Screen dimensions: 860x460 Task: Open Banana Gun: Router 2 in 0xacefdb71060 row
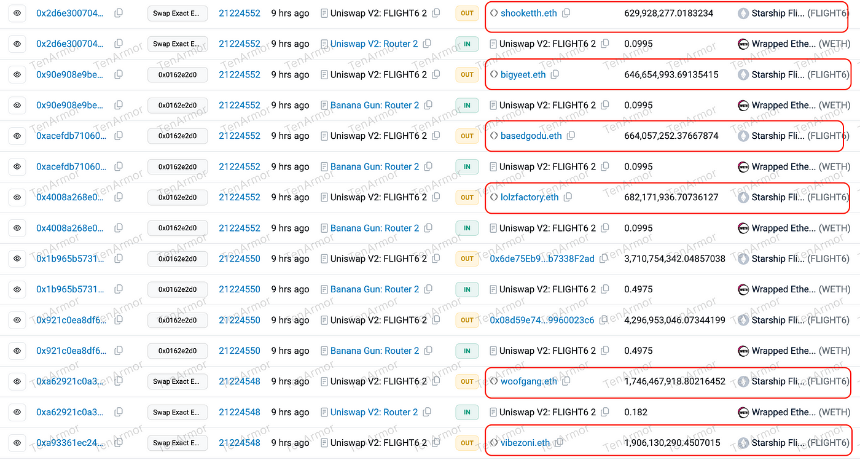[375, 166]
